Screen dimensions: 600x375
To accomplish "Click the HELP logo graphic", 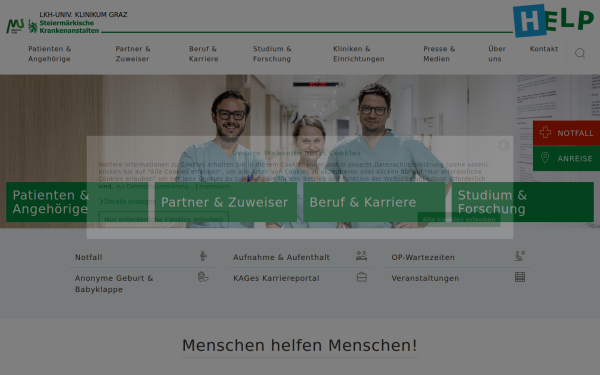I will click(x=553, y=20).
